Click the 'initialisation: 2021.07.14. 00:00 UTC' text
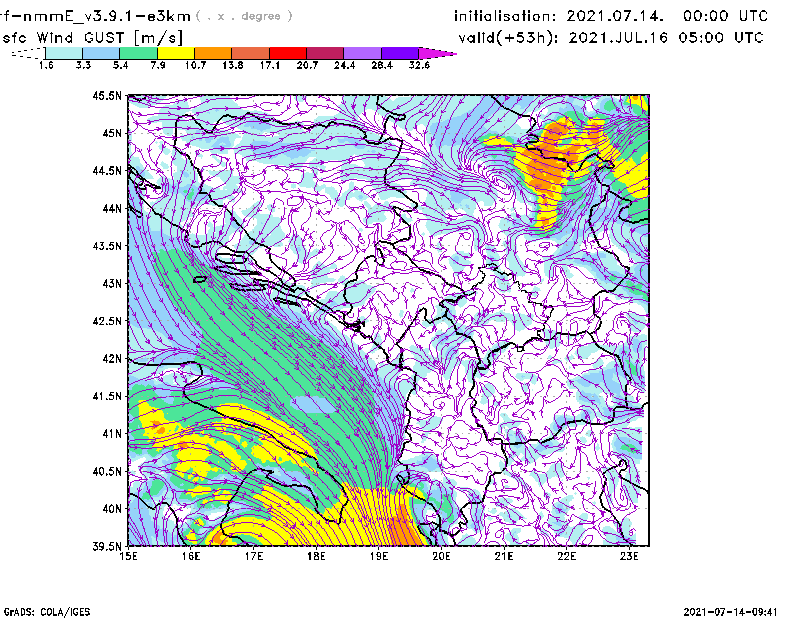The image size is (800, 618). pyautogui.click(x=611, y=16)
